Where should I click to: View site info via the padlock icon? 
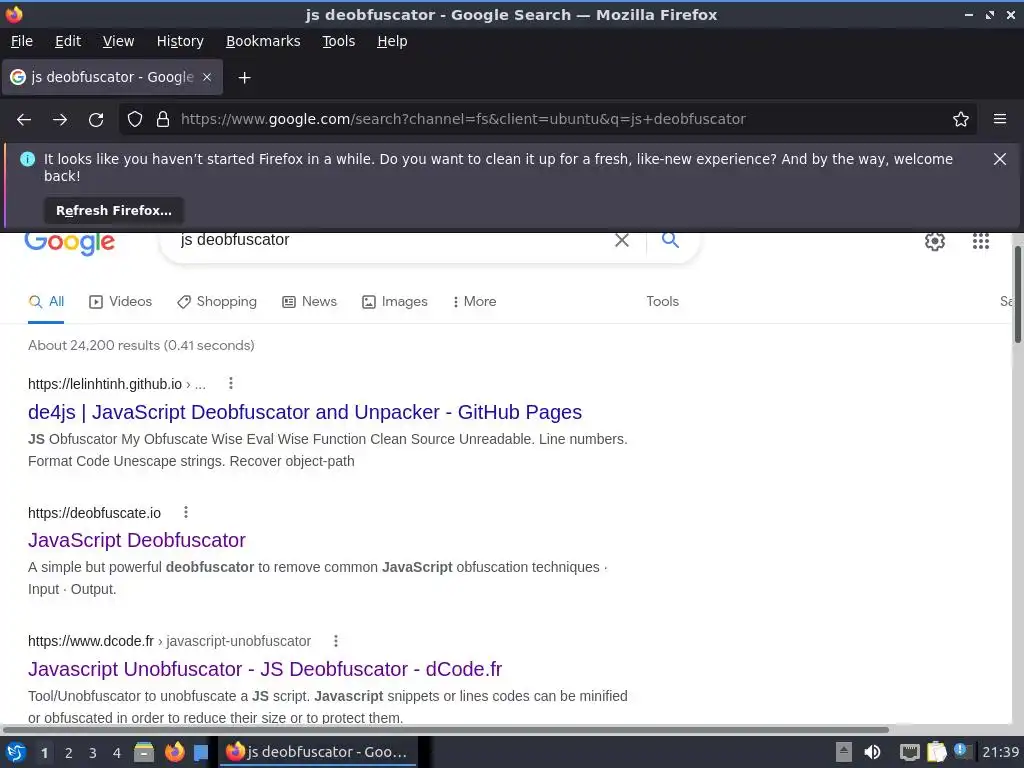[163, 119]
